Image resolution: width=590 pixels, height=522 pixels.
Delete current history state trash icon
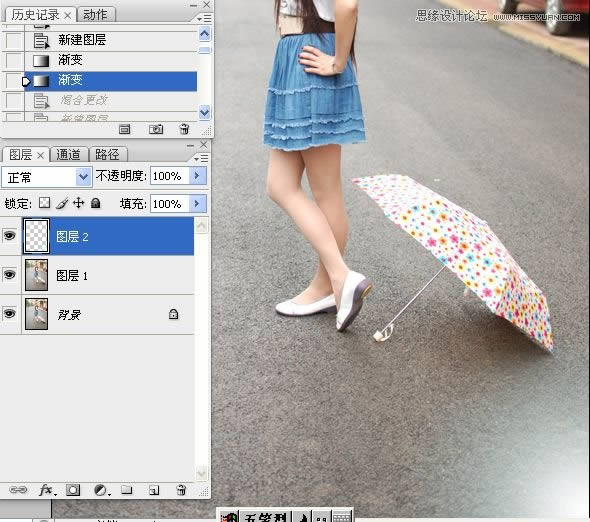pyautogui.click(x=184, y=129)
